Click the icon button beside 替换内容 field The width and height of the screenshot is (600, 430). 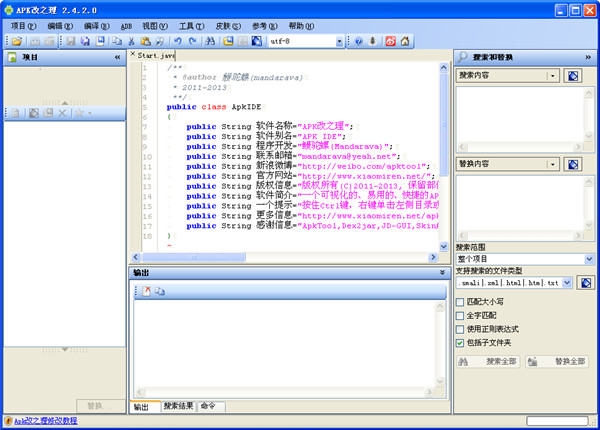[x=573, y=164]
